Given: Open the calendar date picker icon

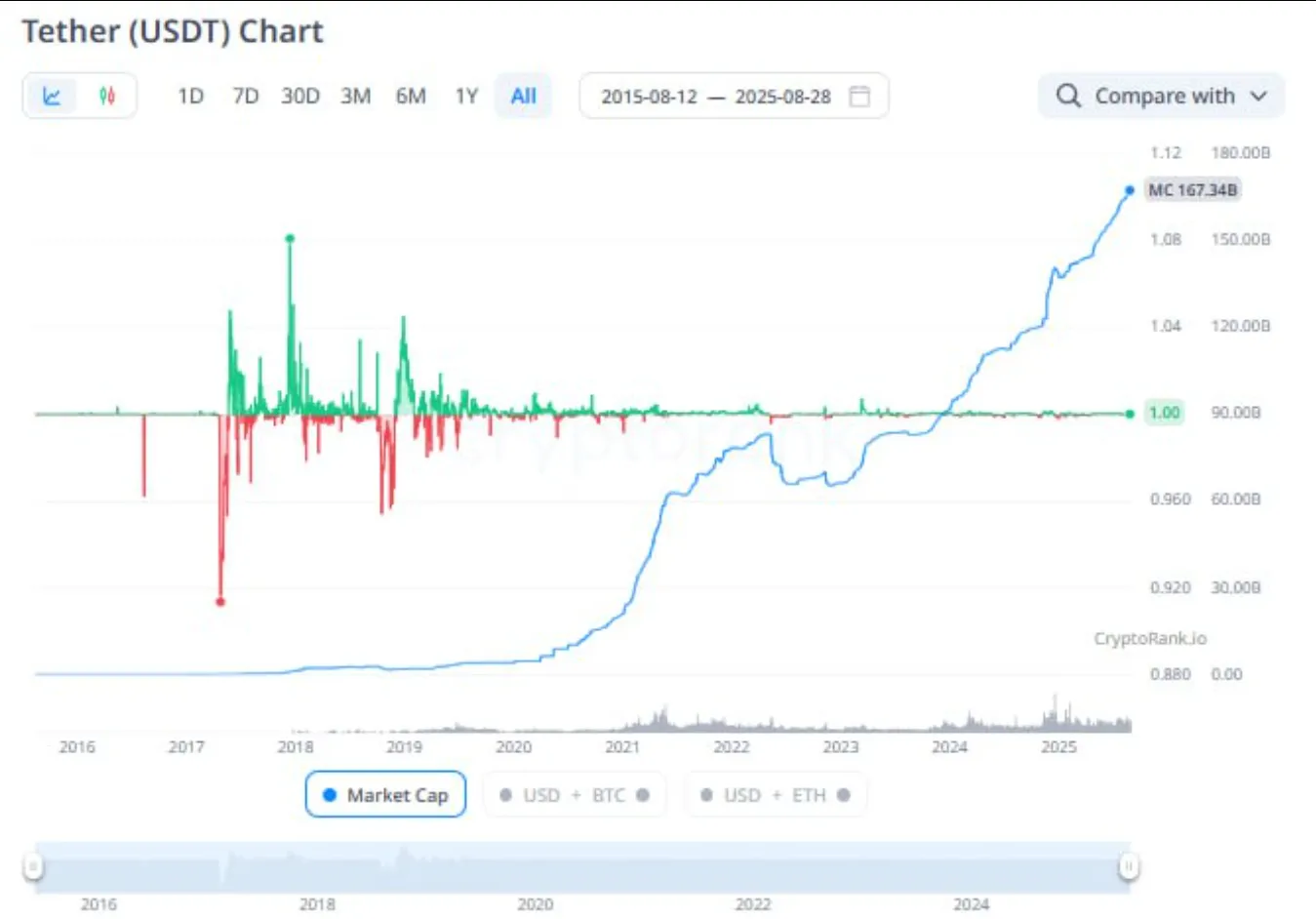Looking at the screenshot, I should pyautogui.click(x=859, y=96).
